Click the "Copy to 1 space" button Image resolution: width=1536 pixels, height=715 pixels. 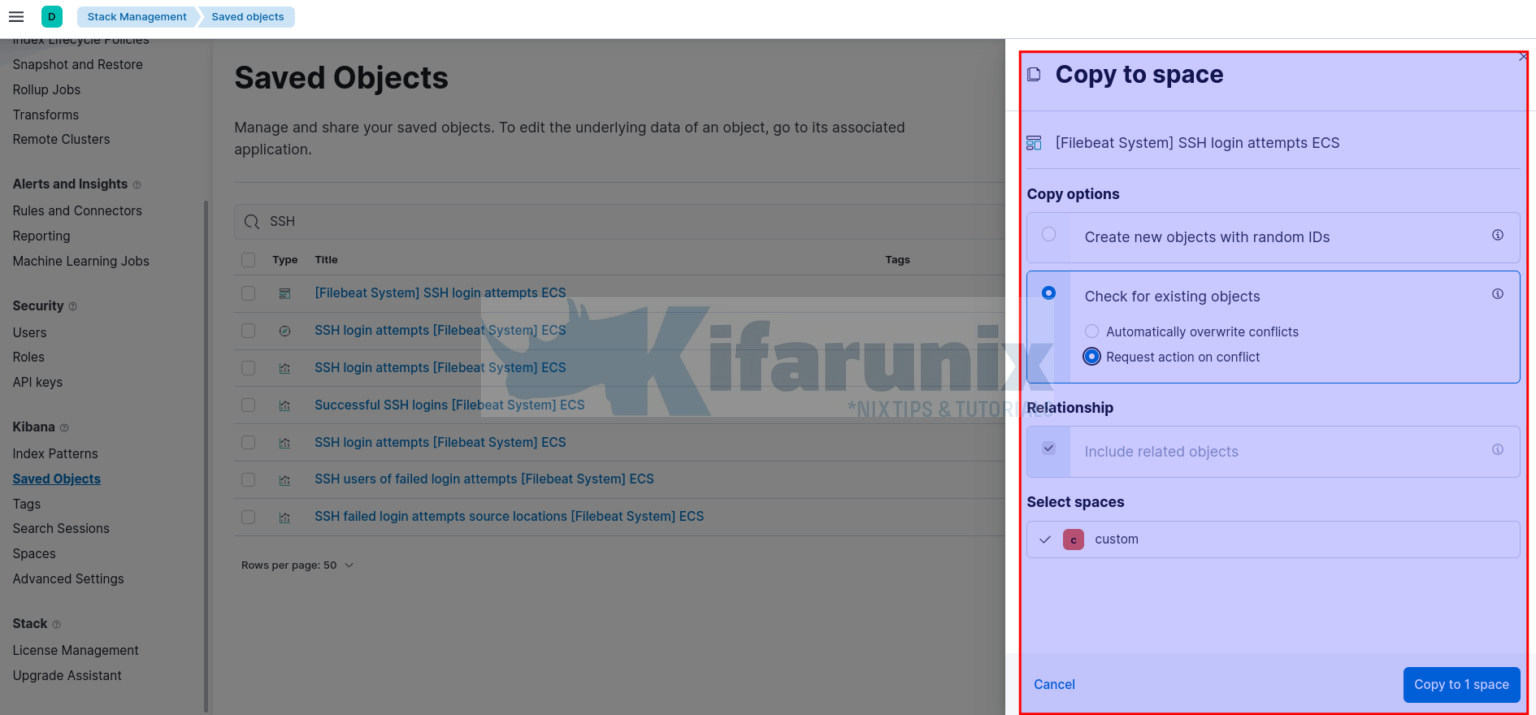coord(1461,684)
